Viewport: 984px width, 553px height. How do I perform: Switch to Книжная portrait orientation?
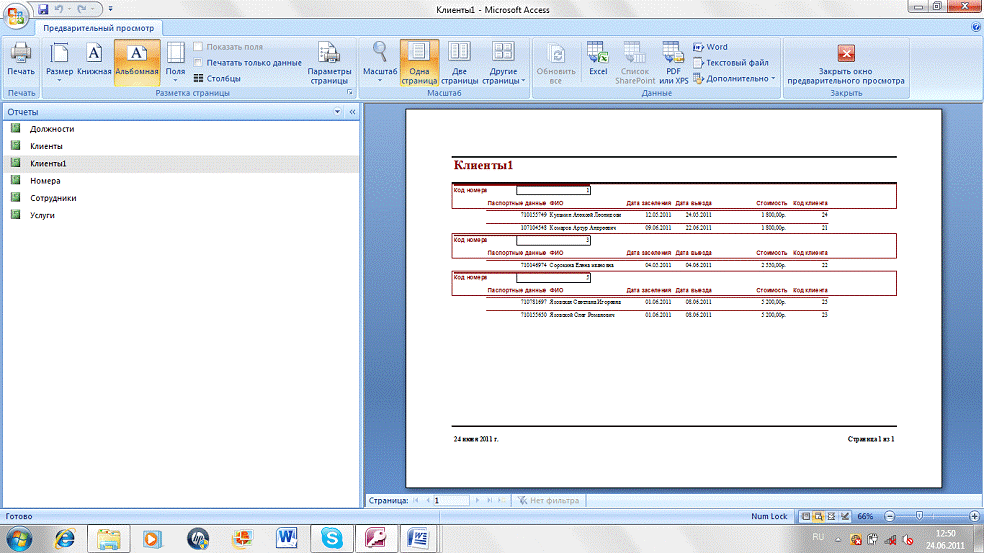point(94,62)
